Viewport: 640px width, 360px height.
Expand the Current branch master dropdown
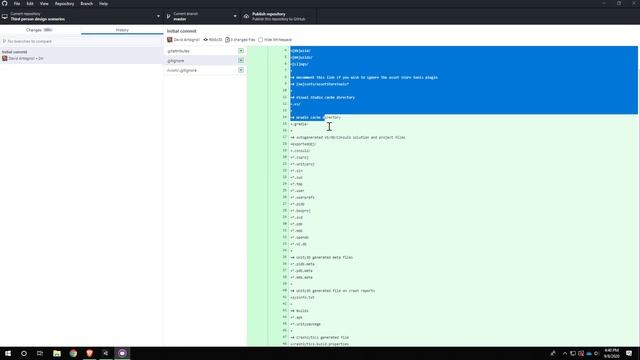click(202, 16)
